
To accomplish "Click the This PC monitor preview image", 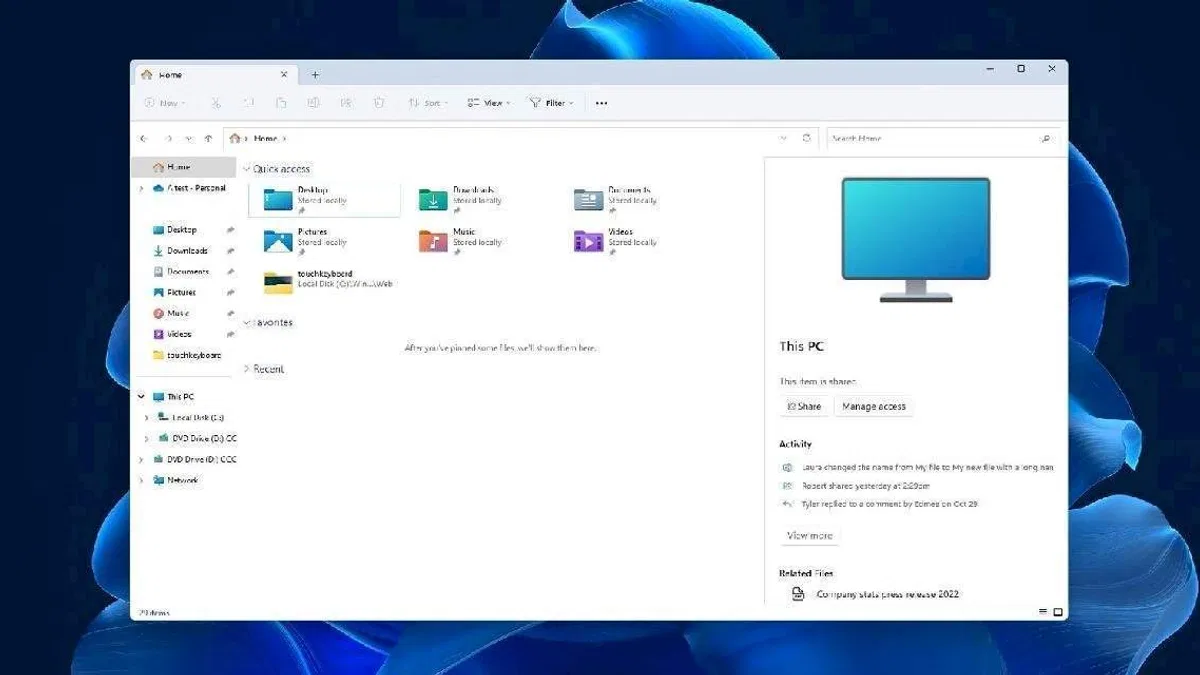I will (915, 239).
